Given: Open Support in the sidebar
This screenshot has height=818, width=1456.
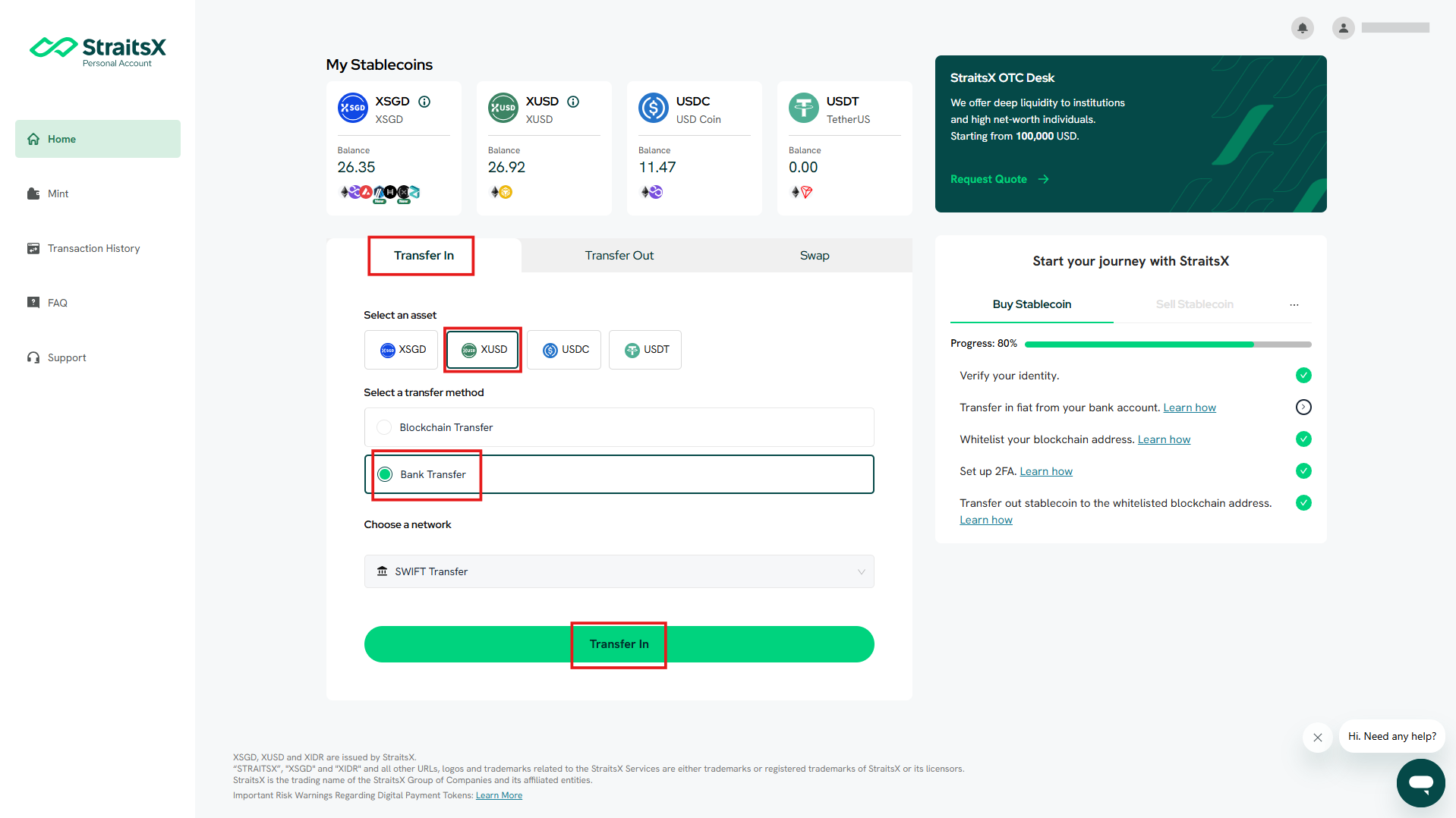Looking at the screenshot, I should click(98, 357).
